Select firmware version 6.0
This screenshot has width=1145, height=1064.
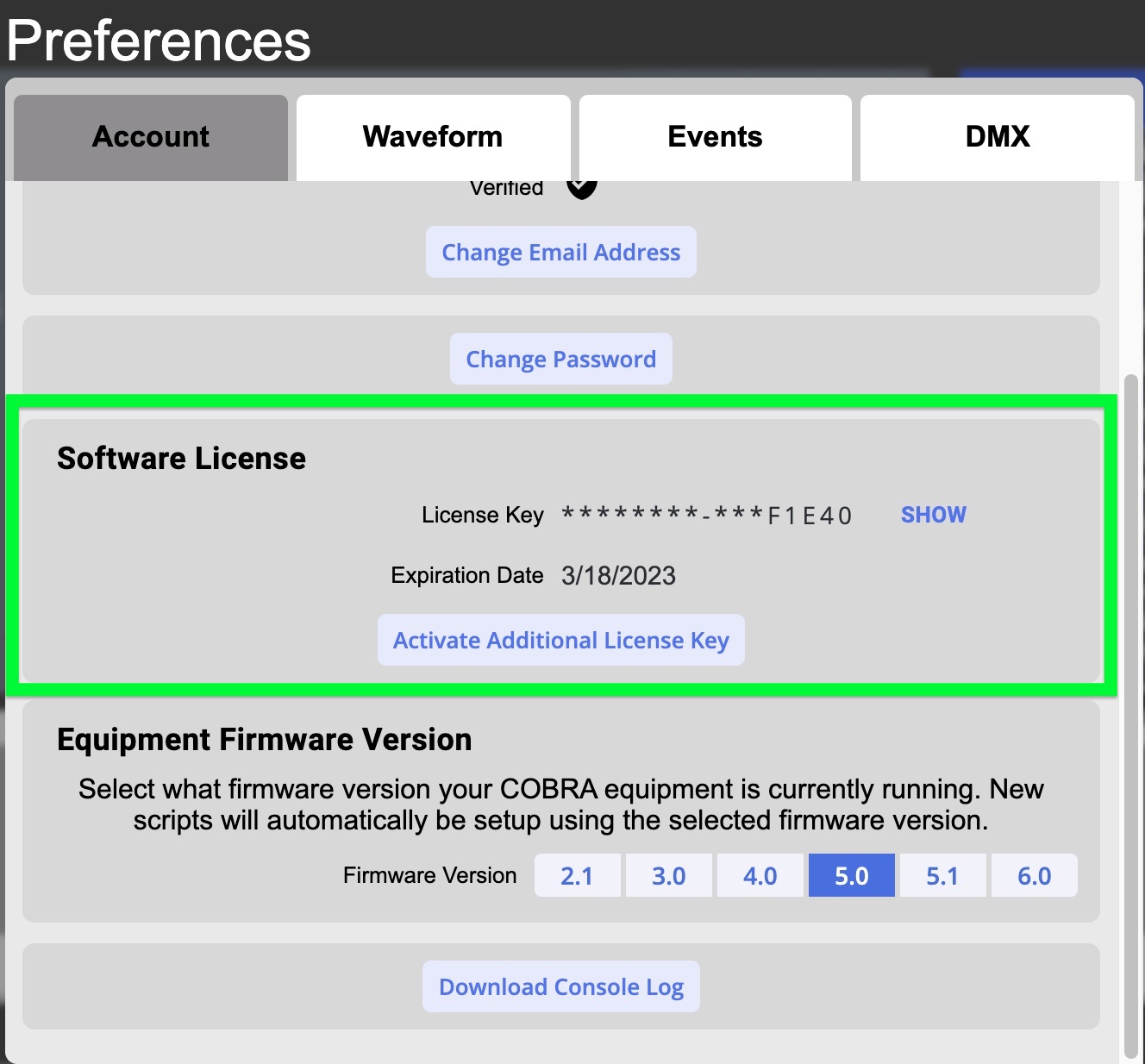1035,876
